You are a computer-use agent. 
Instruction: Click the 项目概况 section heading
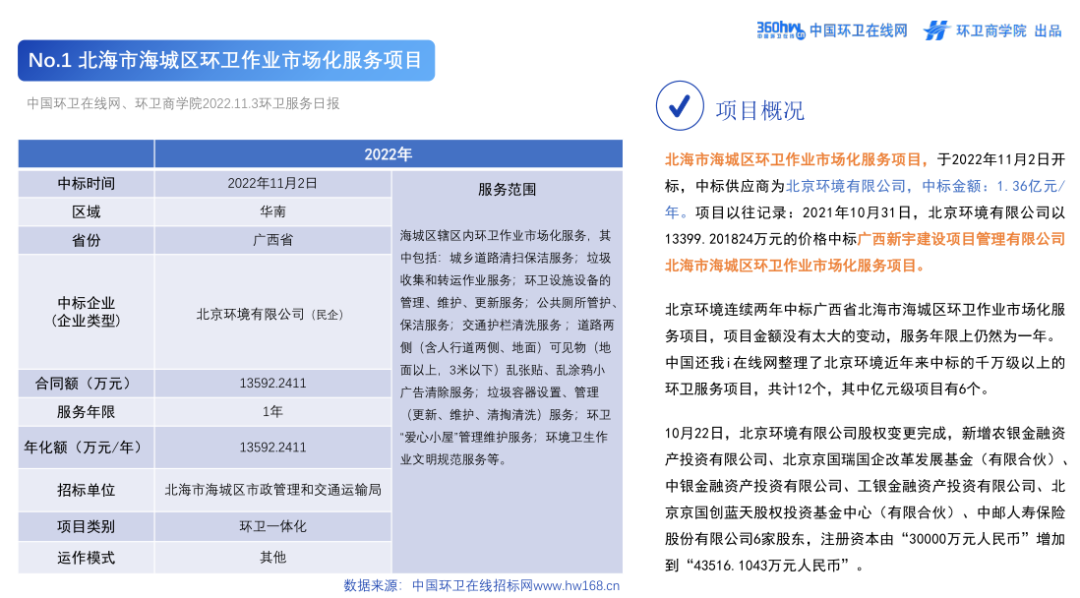[x=760, y=110]
